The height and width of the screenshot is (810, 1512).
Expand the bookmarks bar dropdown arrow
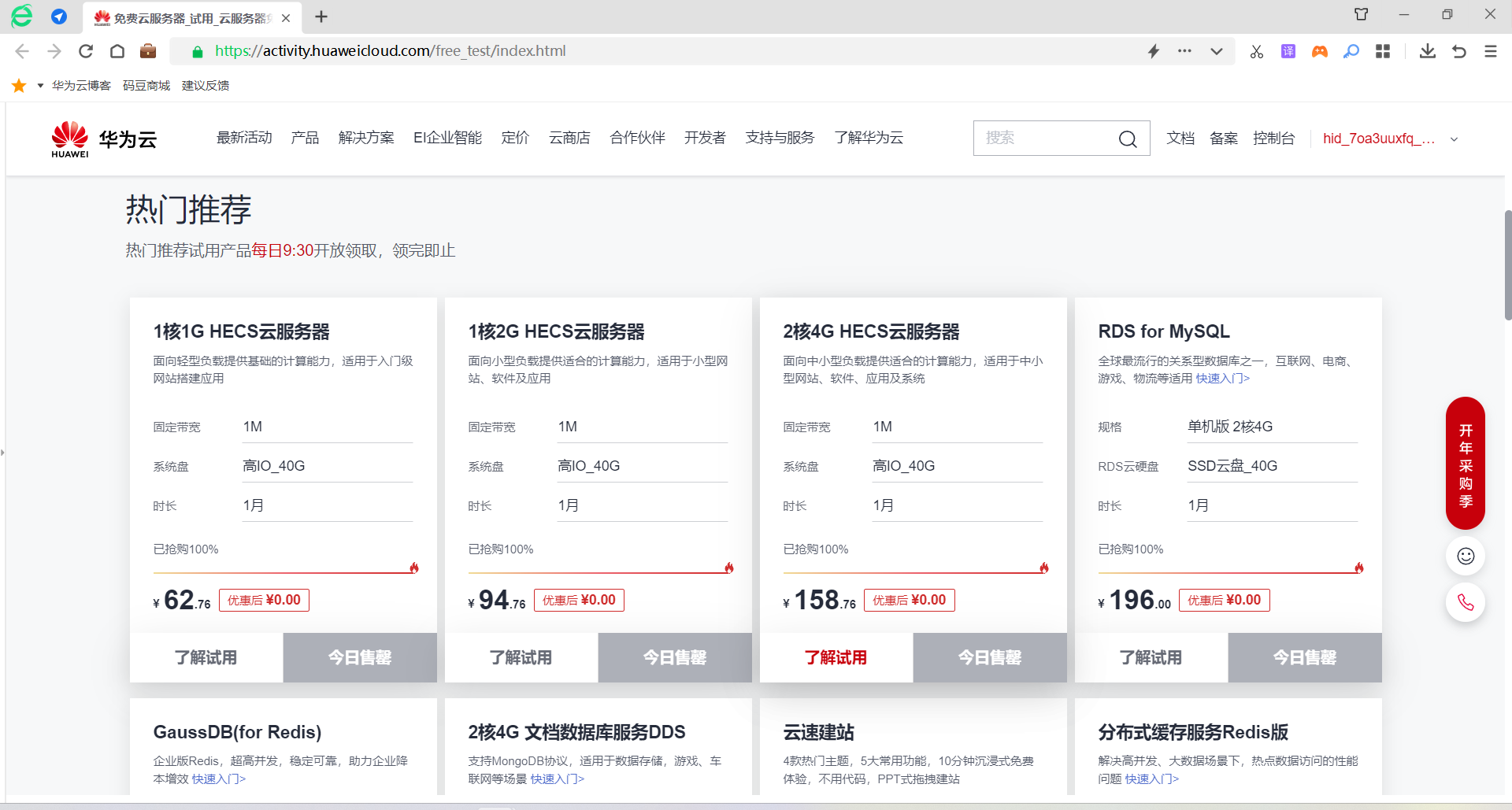pos(40,86)
